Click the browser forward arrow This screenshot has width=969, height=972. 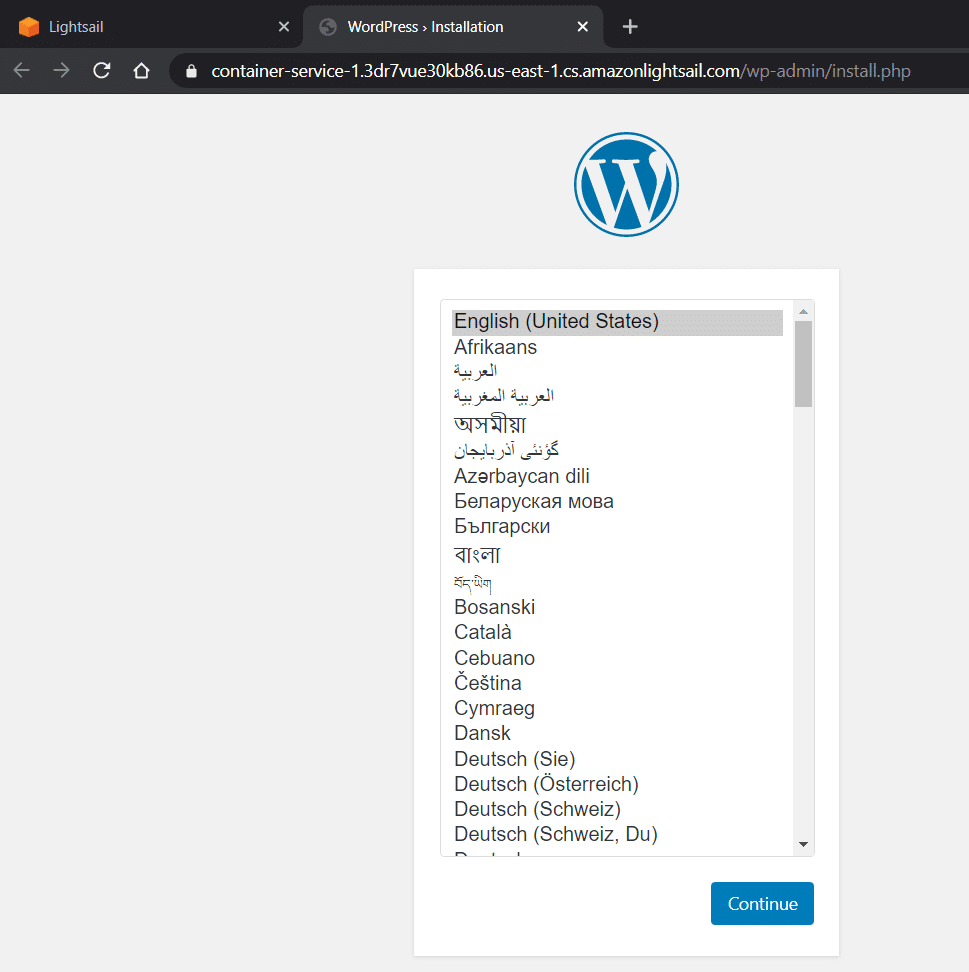[x=61, y=71]
